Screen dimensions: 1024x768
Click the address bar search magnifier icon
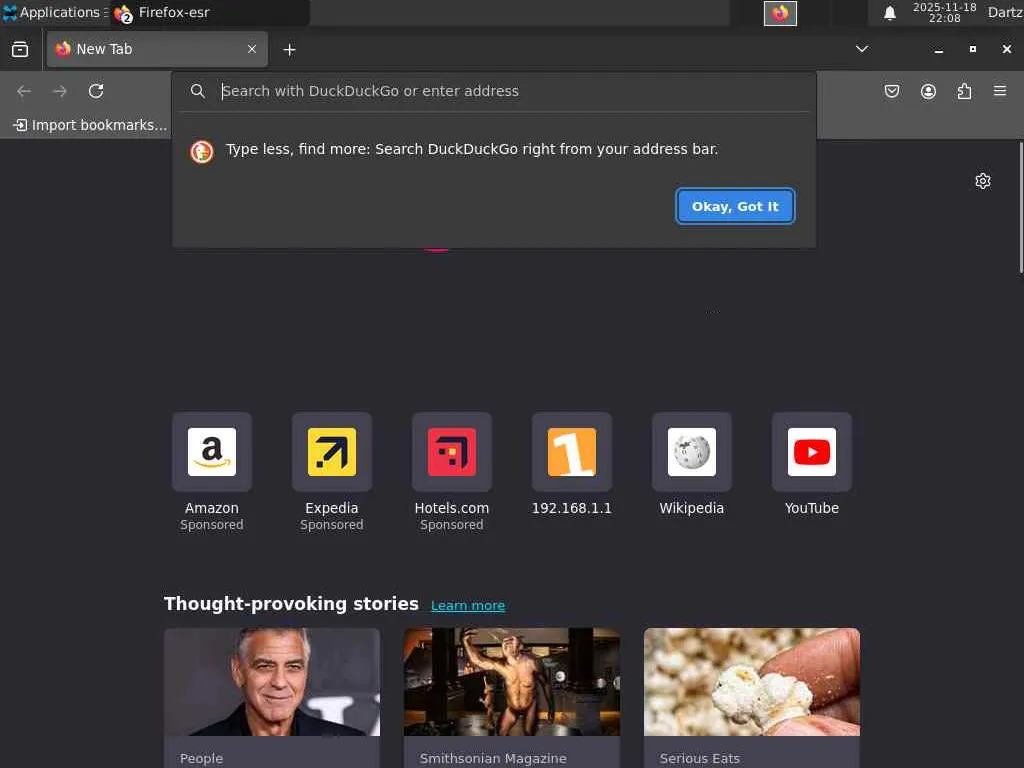(198, 91)
